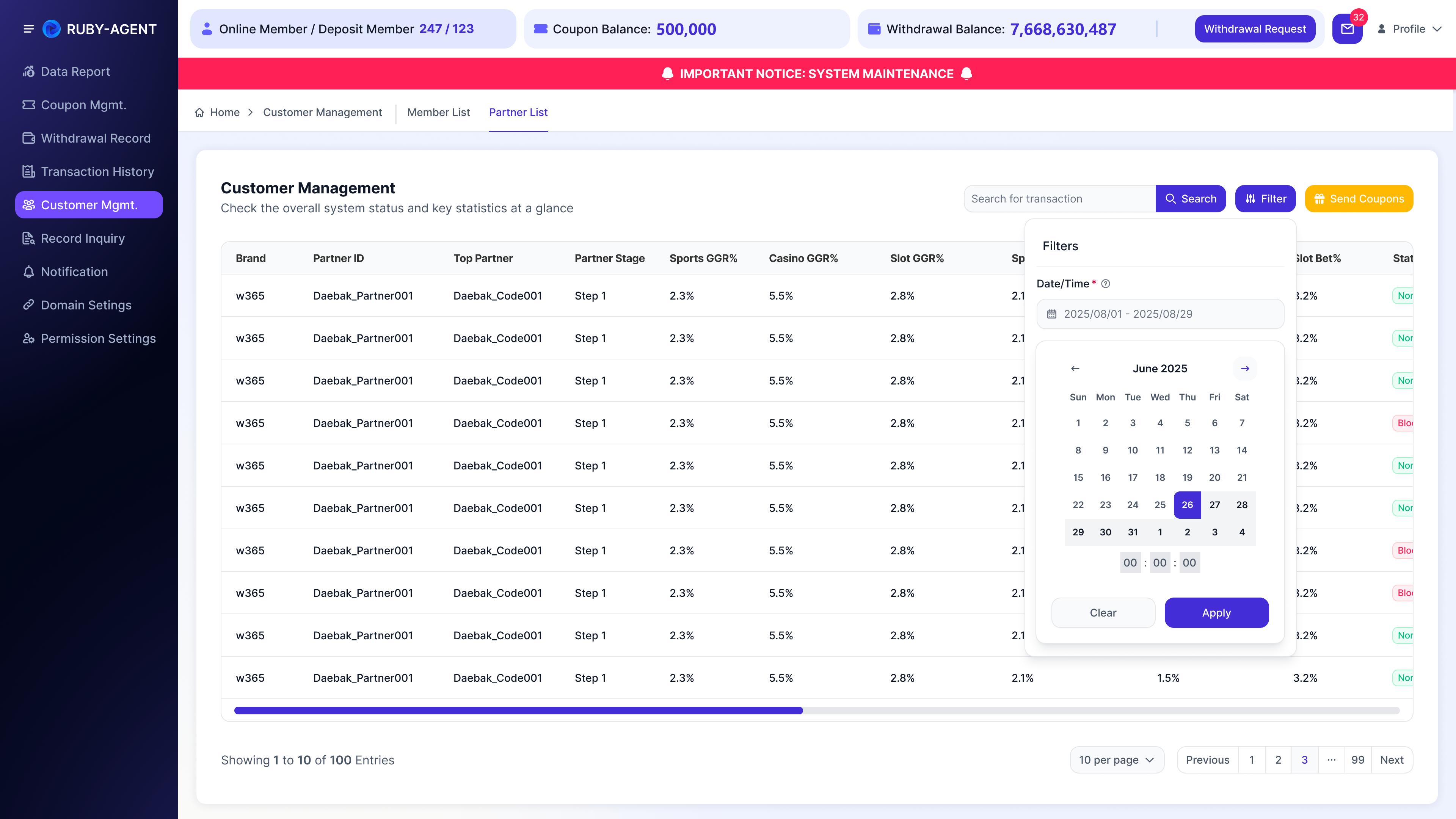Screen dimensions: 1456x819
Task: Go to next month in calendar
Action: click(x=1244, y=369)
